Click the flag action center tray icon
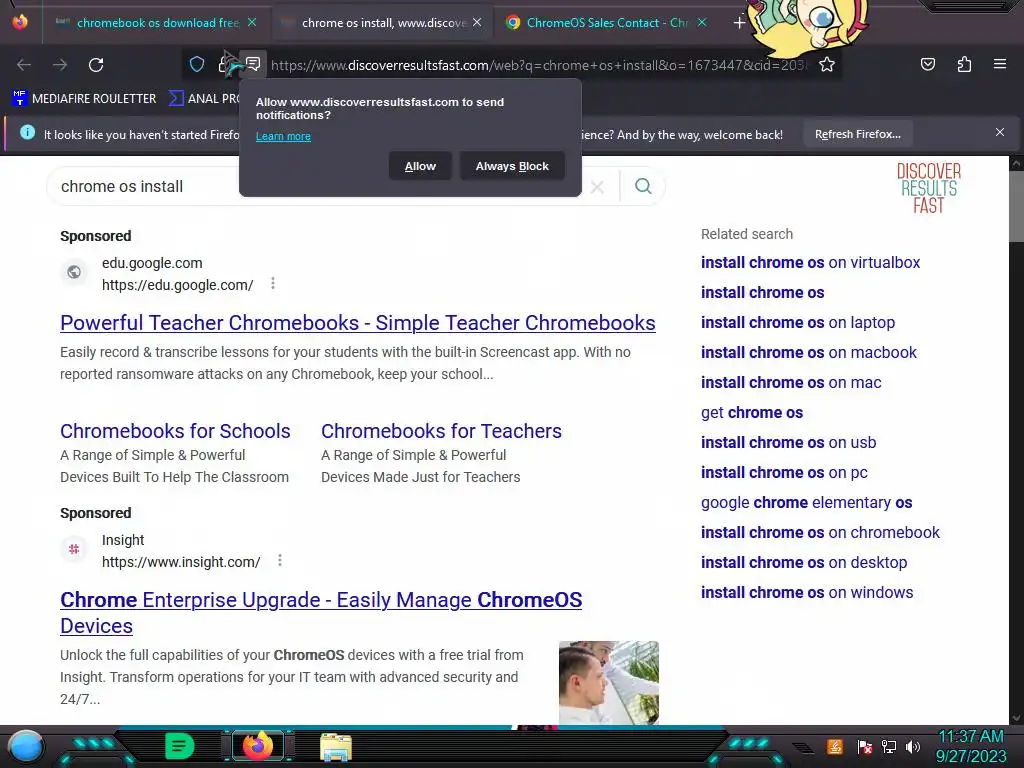The height and width of the screenshot is (768, 1024). (x=865, y=747)
